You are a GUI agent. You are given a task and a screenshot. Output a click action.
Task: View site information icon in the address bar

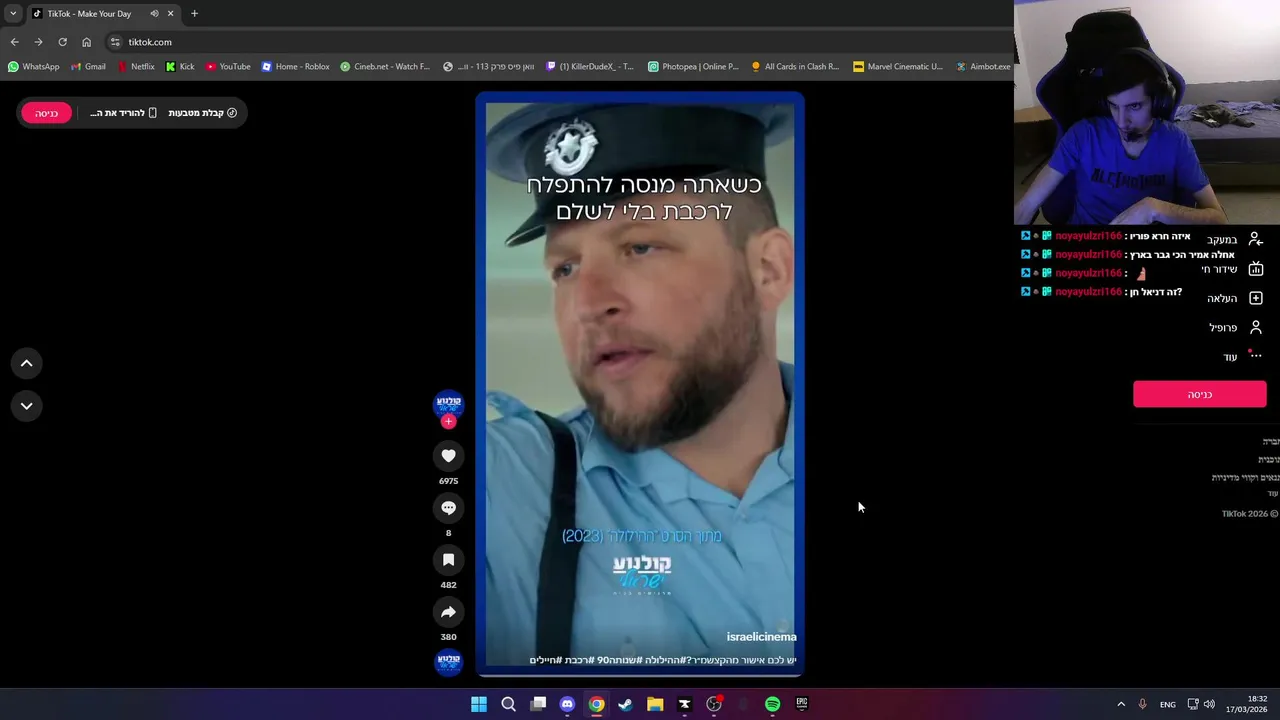coord(115,42)
